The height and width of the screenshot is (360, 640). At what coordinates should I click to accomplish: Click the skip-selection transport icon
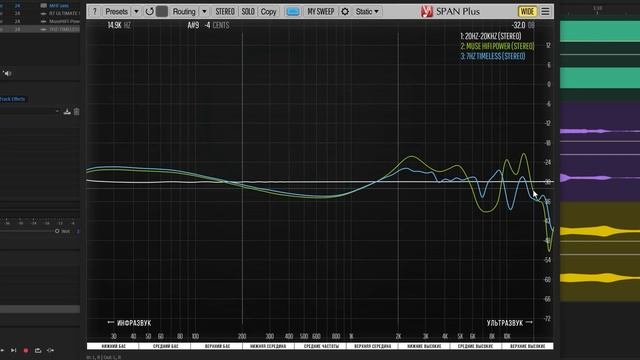[50, 350]
